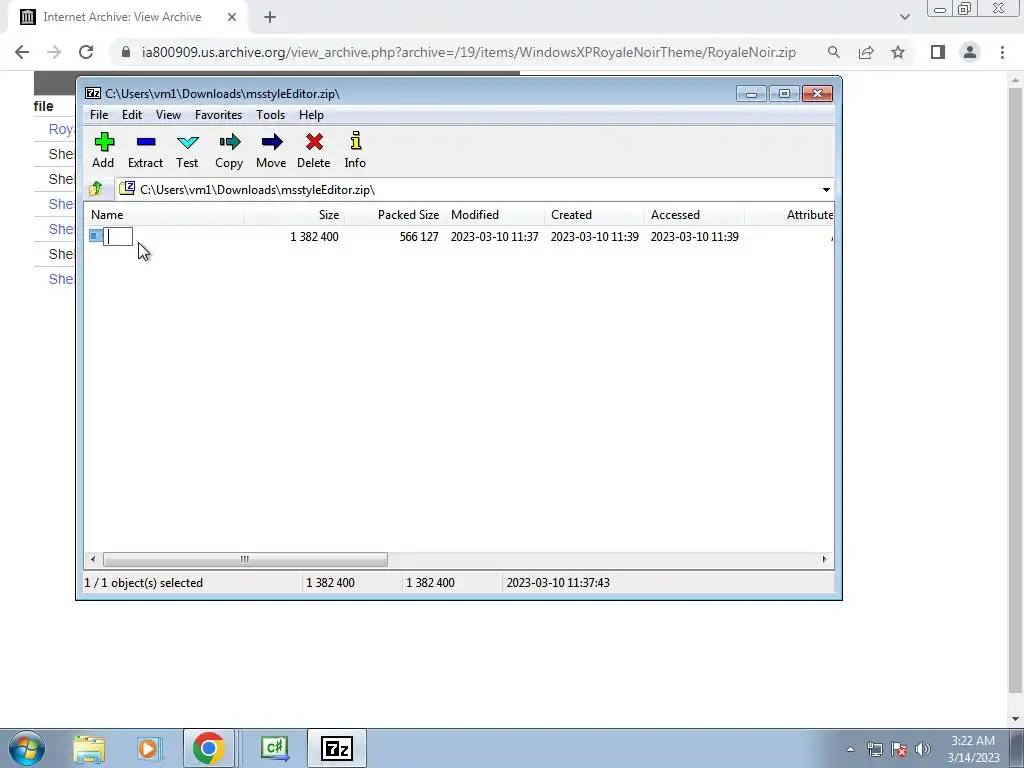Click the Show desktop button on the taskbar

click(1017, 748)
